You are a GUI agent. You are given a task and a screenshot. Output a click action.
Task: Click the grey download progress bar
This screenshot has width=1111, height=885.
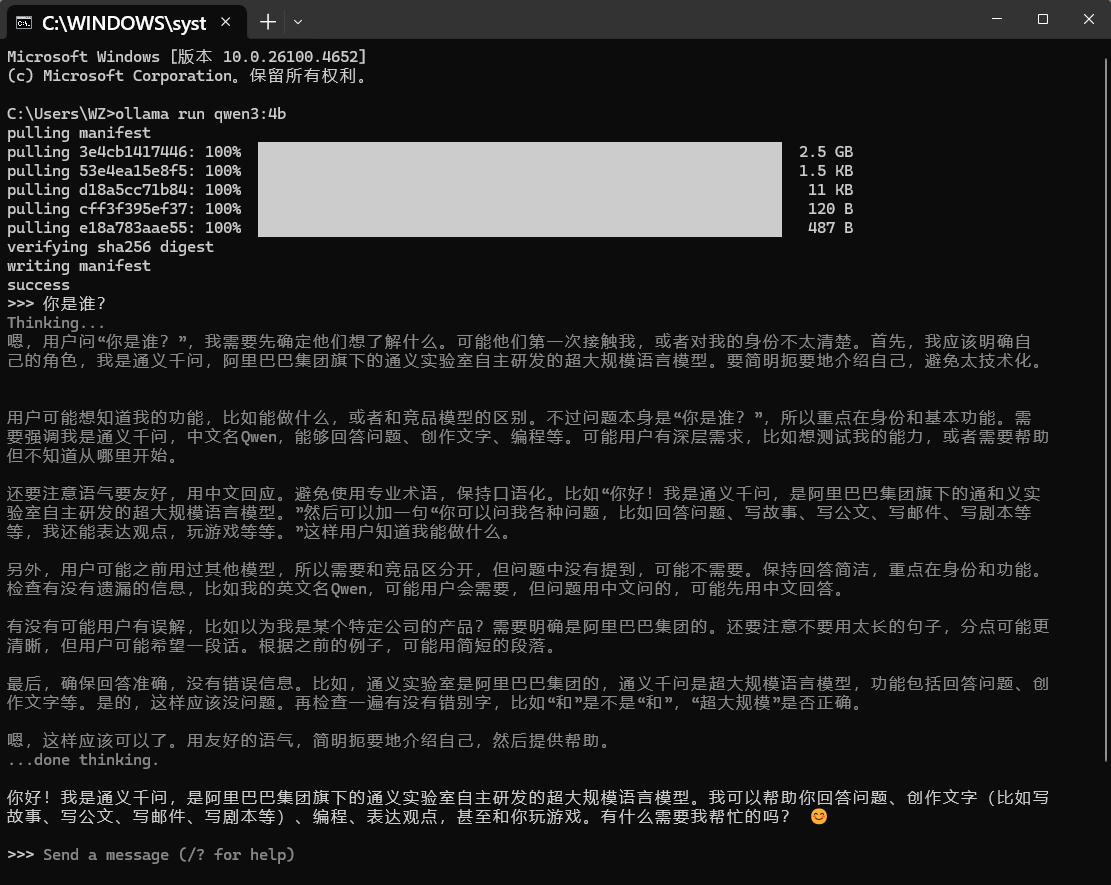point(519,189)
